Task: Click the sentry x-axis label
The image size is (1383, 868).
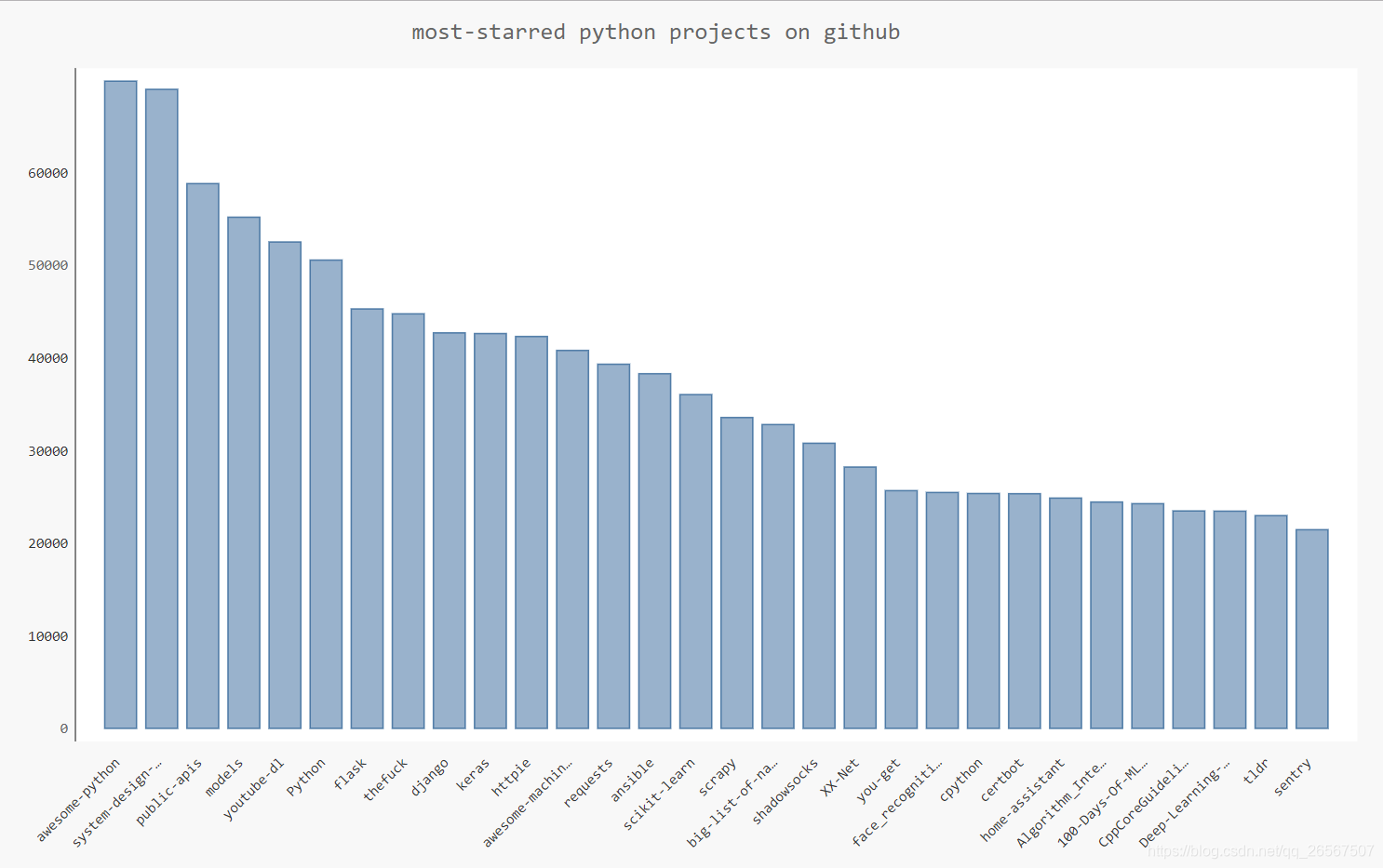Action: tap(1293, 777)
